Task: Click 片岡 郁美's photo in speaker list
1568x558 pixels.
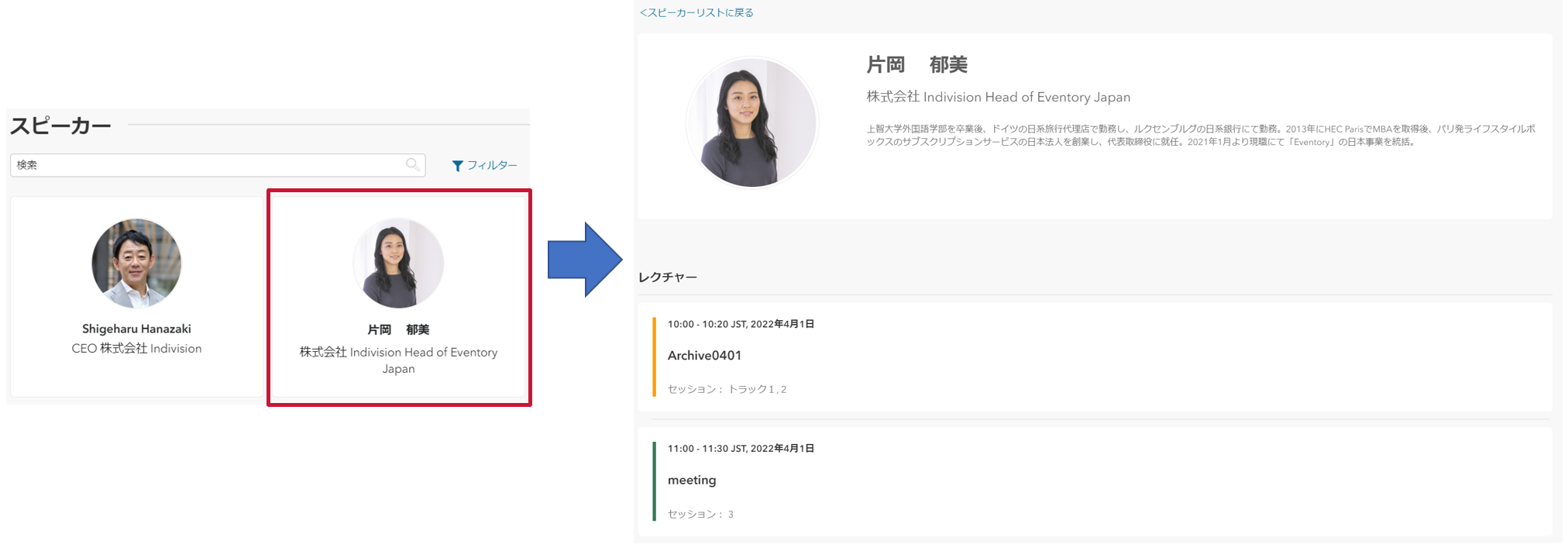Action: 398,263
